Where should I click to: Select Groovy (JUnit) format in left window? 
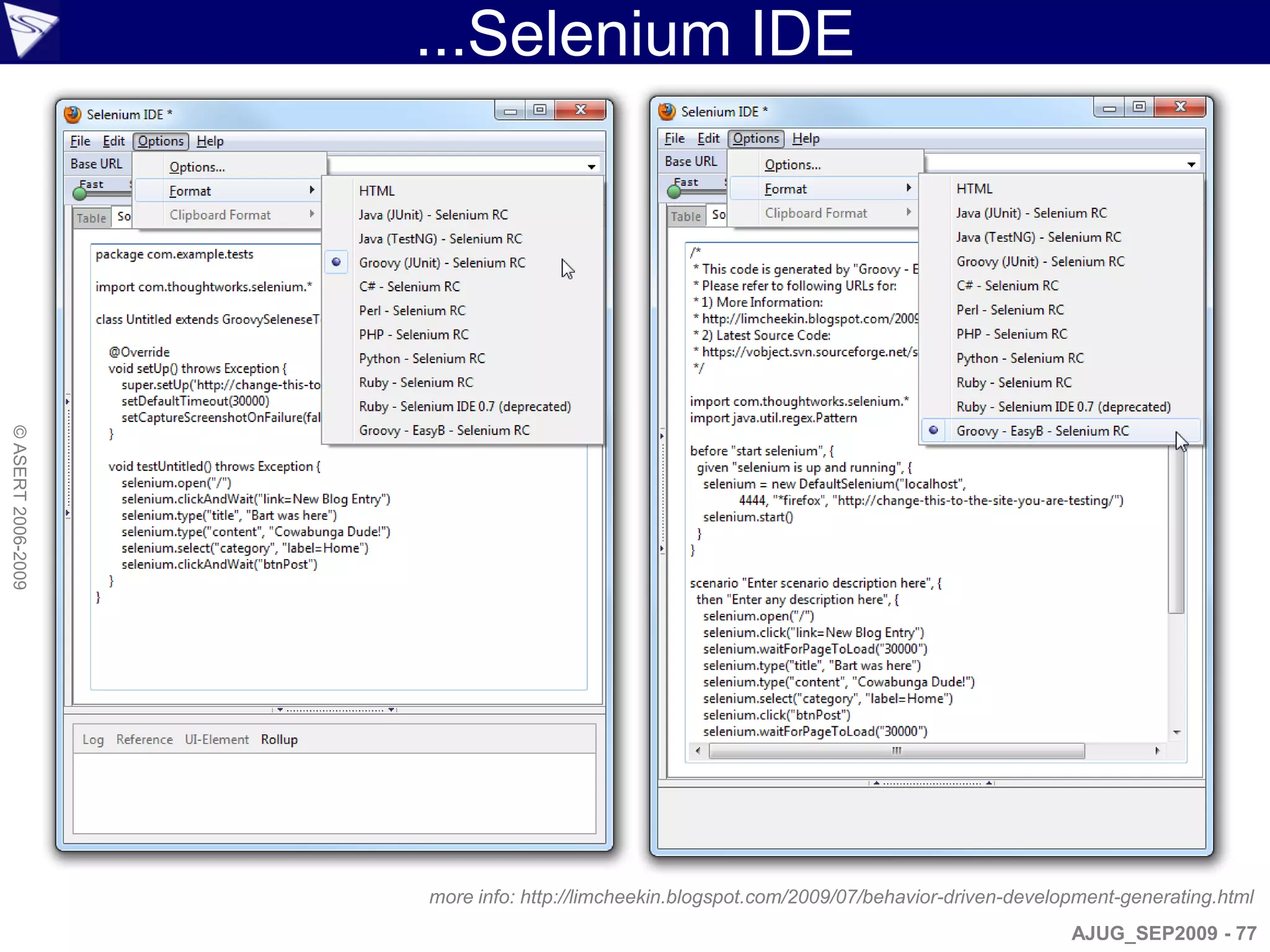click(463, 263)
